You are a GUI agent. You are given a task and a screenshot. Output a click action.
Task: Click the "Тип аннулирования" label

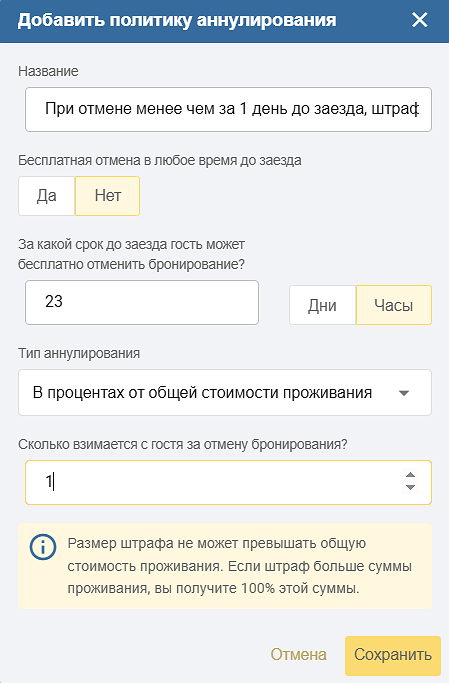79,353
